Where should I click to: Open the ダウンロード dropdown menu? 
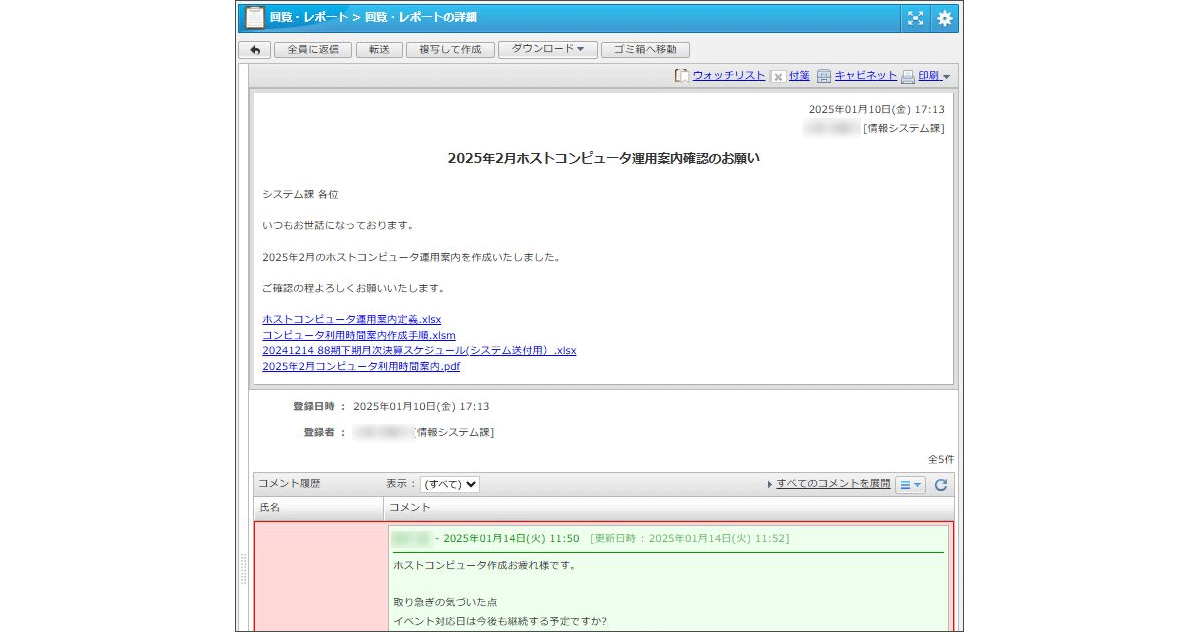[x=547, y=49]
